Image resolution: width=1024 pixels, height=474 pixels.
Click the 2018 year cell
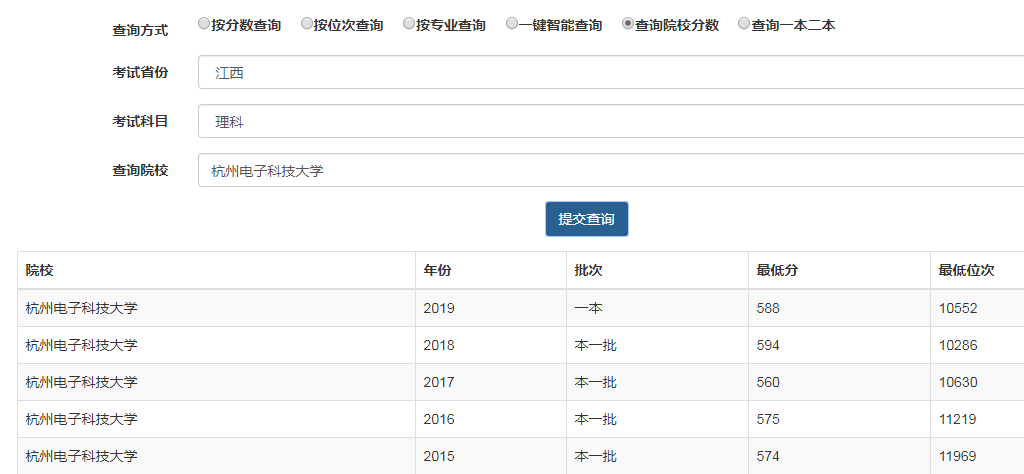[490, 345]
